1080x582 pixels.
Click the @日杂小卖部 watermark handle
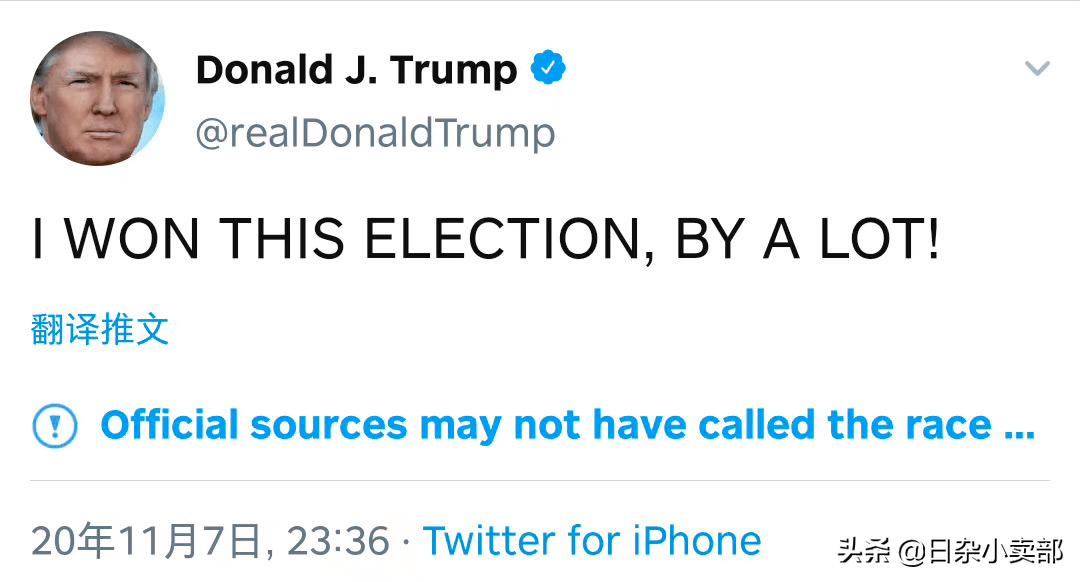(980, 550)
